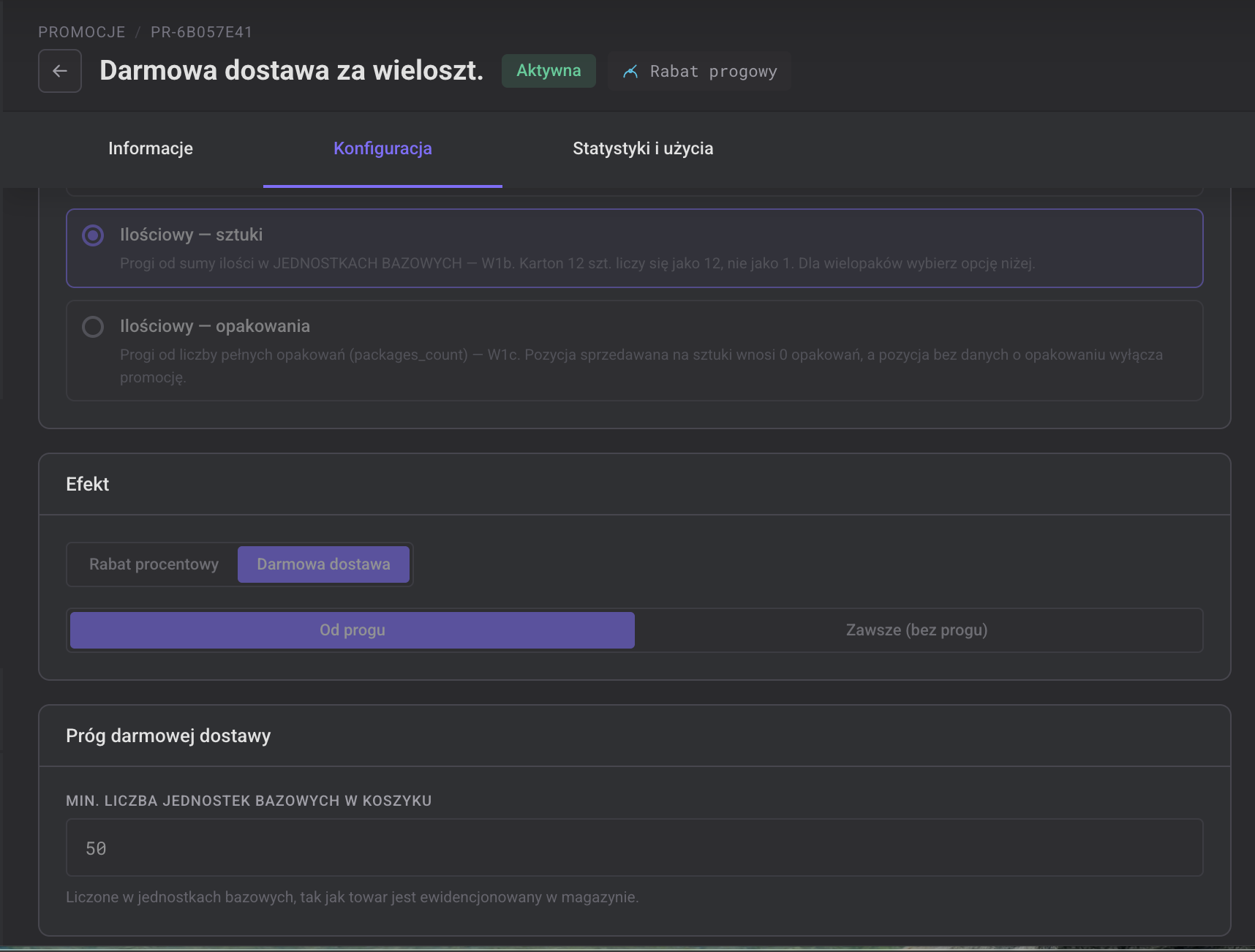Choose Darmowa dostawa effect option
Viewport: 1255px width, 952px height.
pos(323,564)
